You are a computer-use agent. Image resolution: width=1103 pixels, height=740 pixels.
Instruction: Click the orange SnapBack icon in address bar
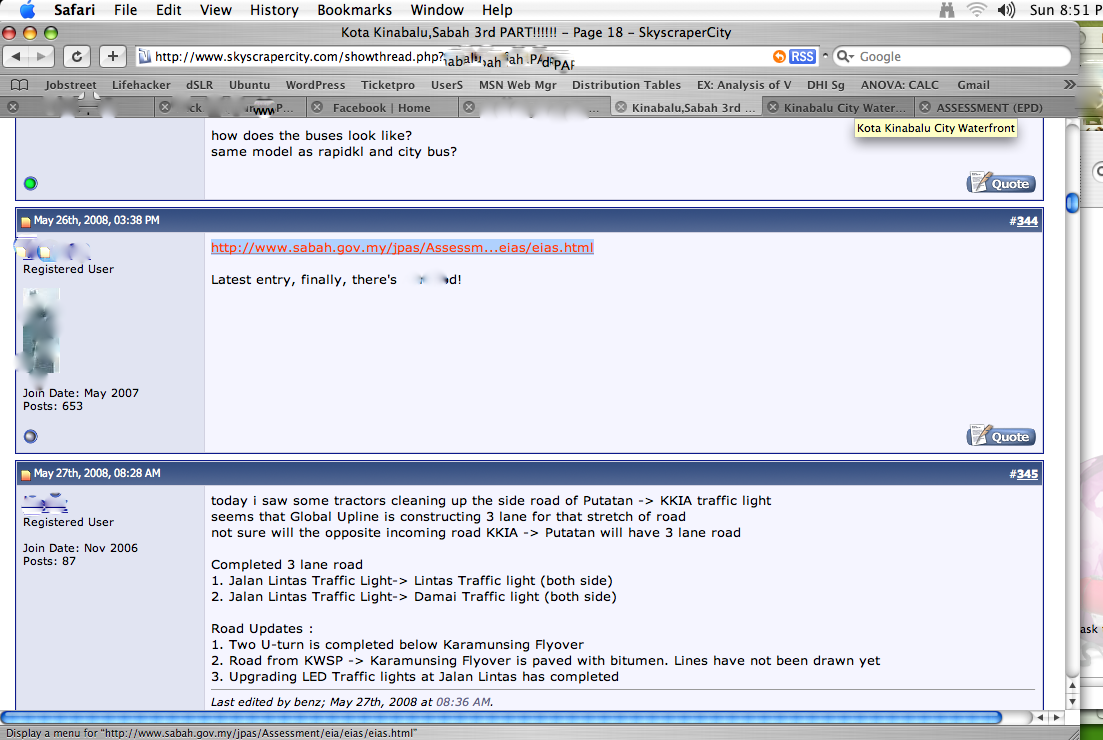779,57
